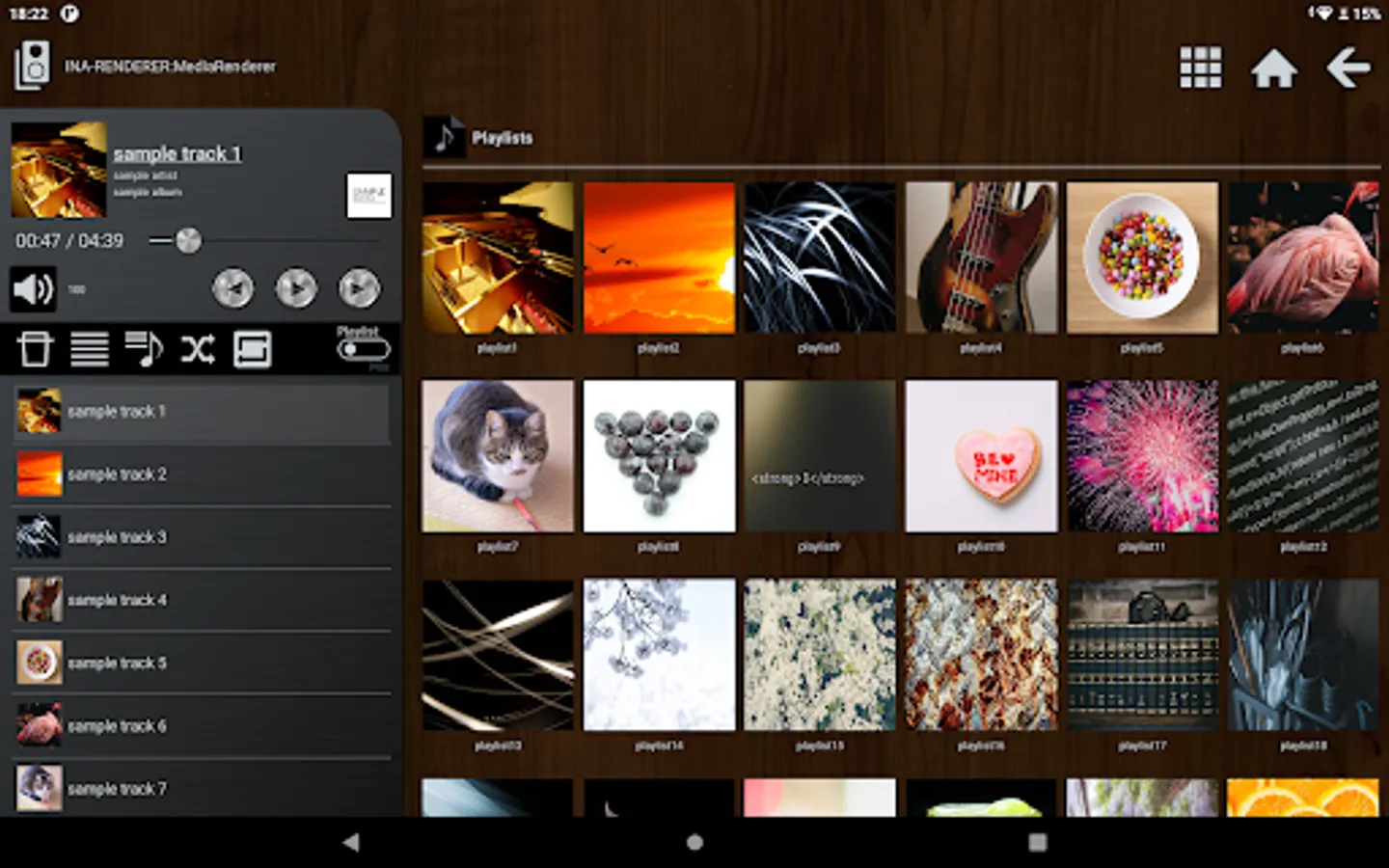Open playlist16 rusty texture thumbnail
Image resolution: width=1389 pixels, height=868 pixels.
(981, 655)
